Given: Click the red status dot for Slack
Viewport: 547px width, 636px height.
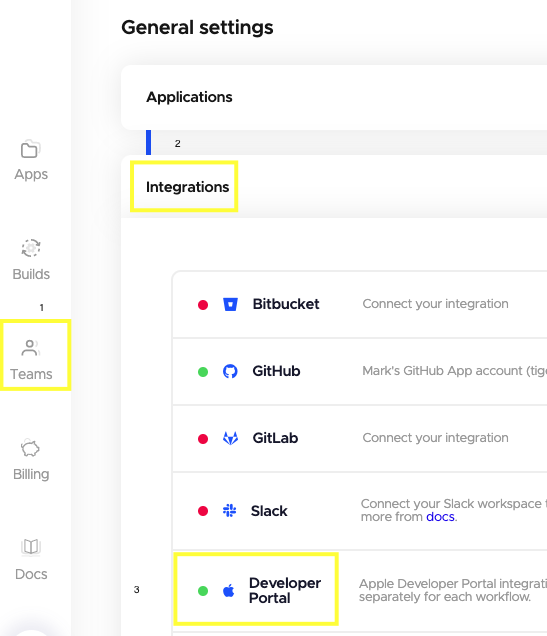Looking at the screenshot, I should [203, 511].
